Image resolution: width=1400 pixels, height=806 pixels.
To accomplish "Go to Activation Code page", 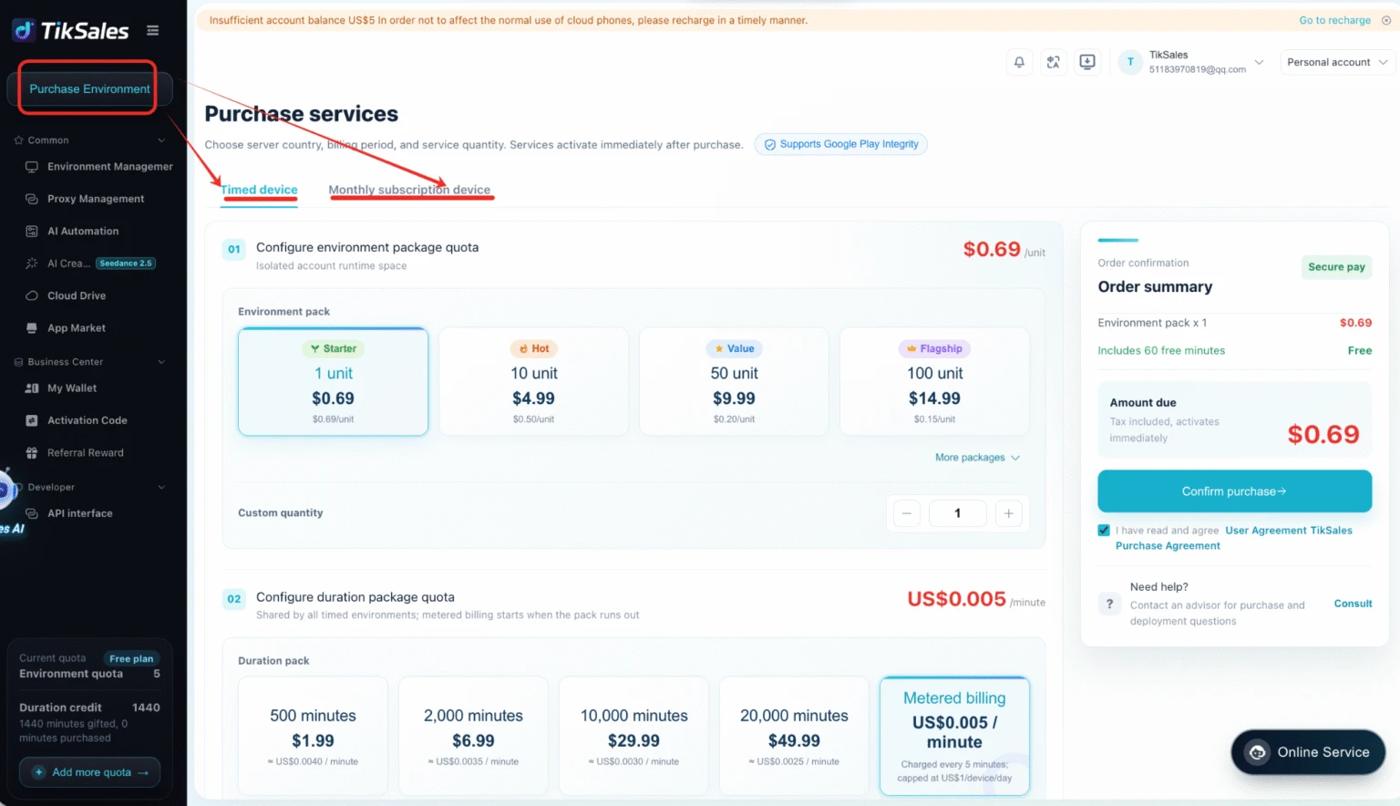I will [76, 420].
